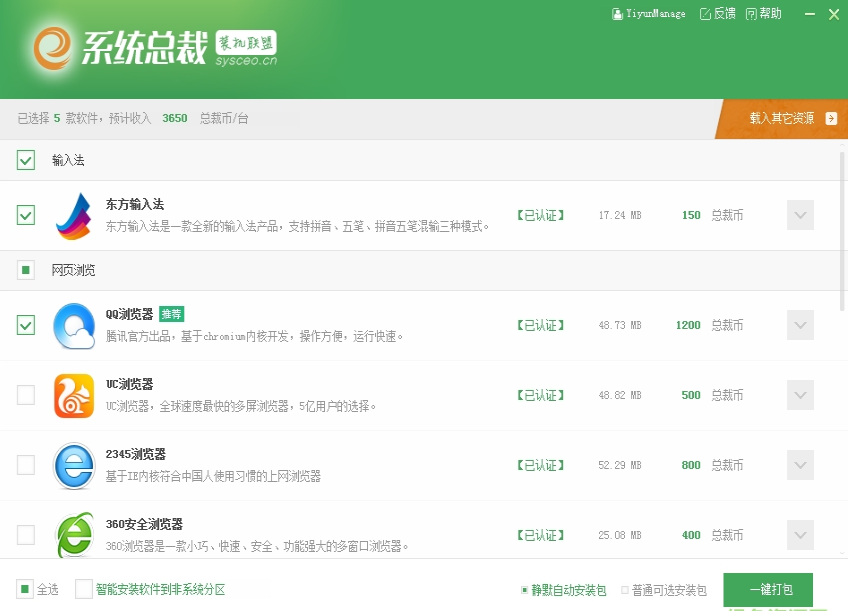Click the UC浏览器 squirrel icon

(x=74, y=396)
